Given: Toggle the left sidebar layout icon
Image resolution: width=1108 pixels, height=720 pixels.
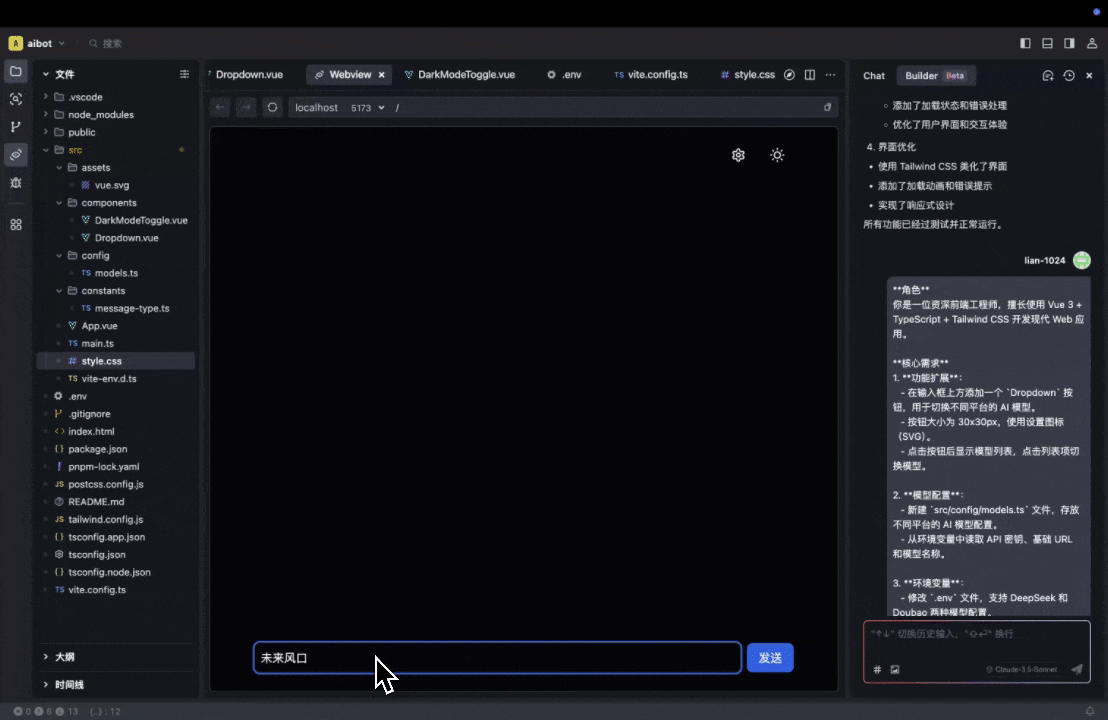Looking at the screenshot, I should coord(1025,43).
